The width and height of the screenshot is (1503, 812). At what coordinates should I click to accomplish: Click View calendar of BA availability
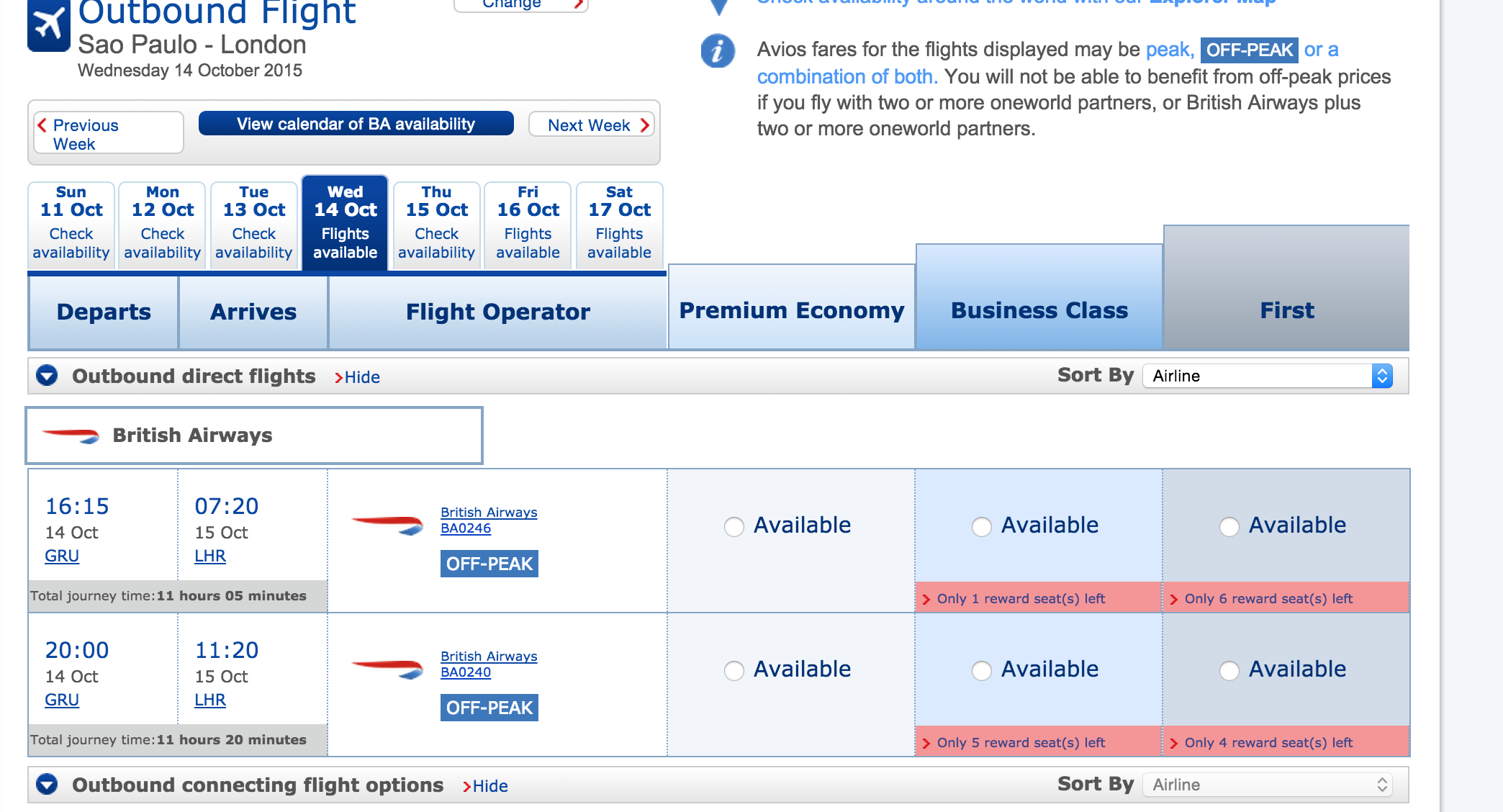(356, 124)
